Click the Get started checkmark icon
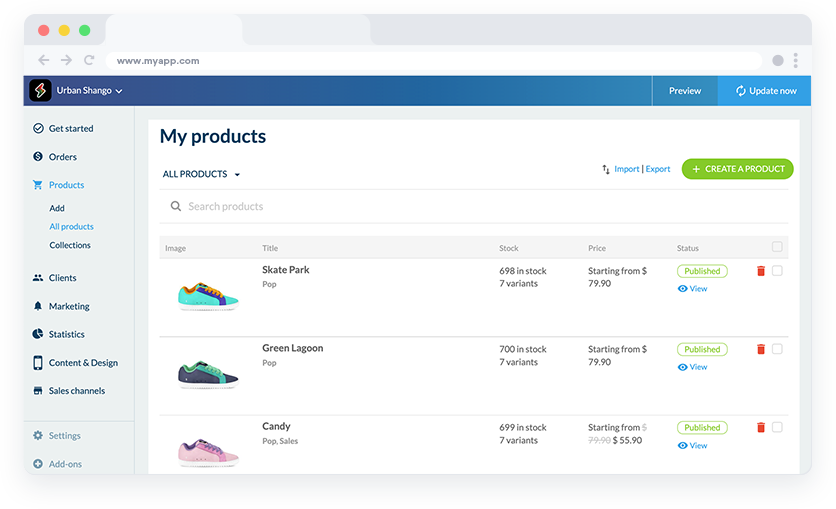The width and height of the screenshot is (836, 509). coord(38,128)
